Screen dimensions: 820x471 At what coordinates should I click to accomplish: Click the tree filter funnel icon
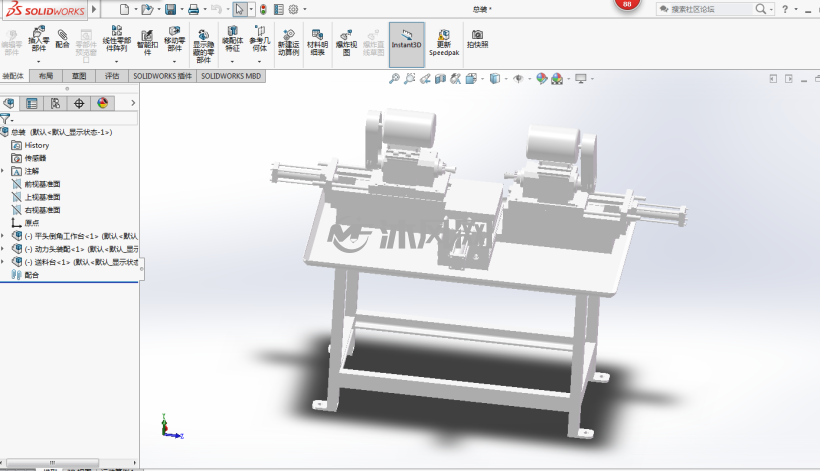[5, 119]
